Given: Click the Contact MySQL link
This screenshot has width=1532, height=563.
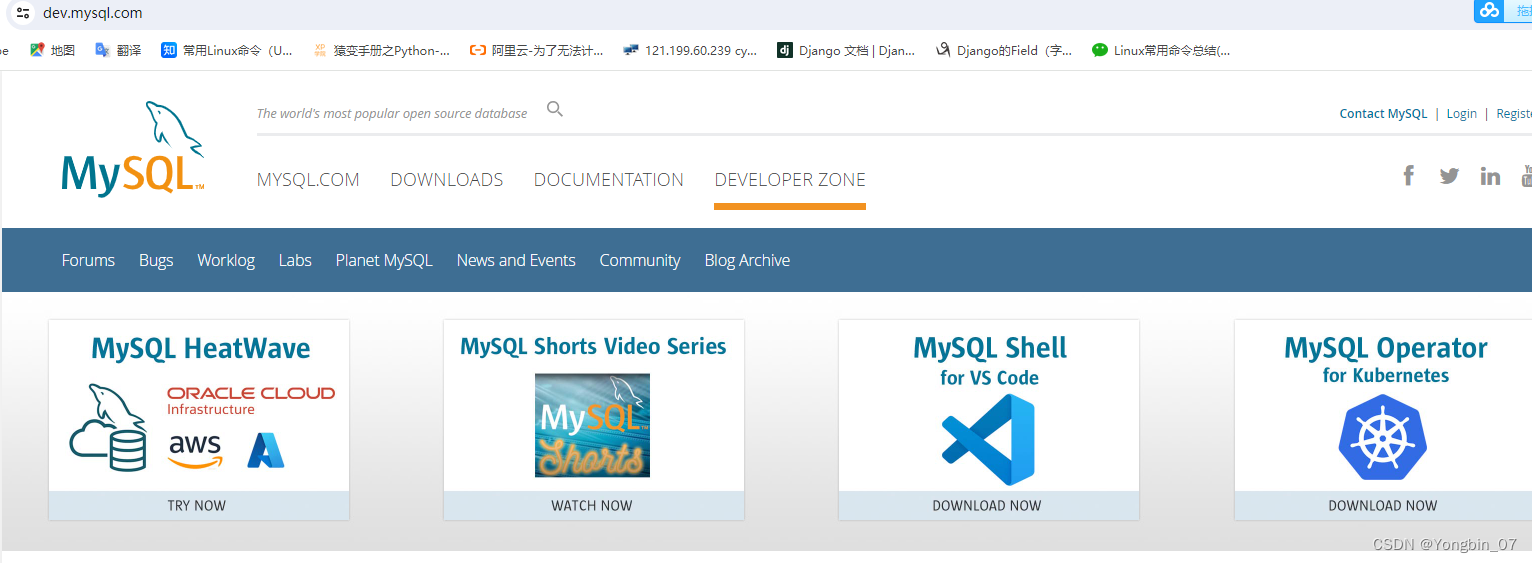Looking at the screenshot, I should pyautogui.click(x=1383, y=114).
